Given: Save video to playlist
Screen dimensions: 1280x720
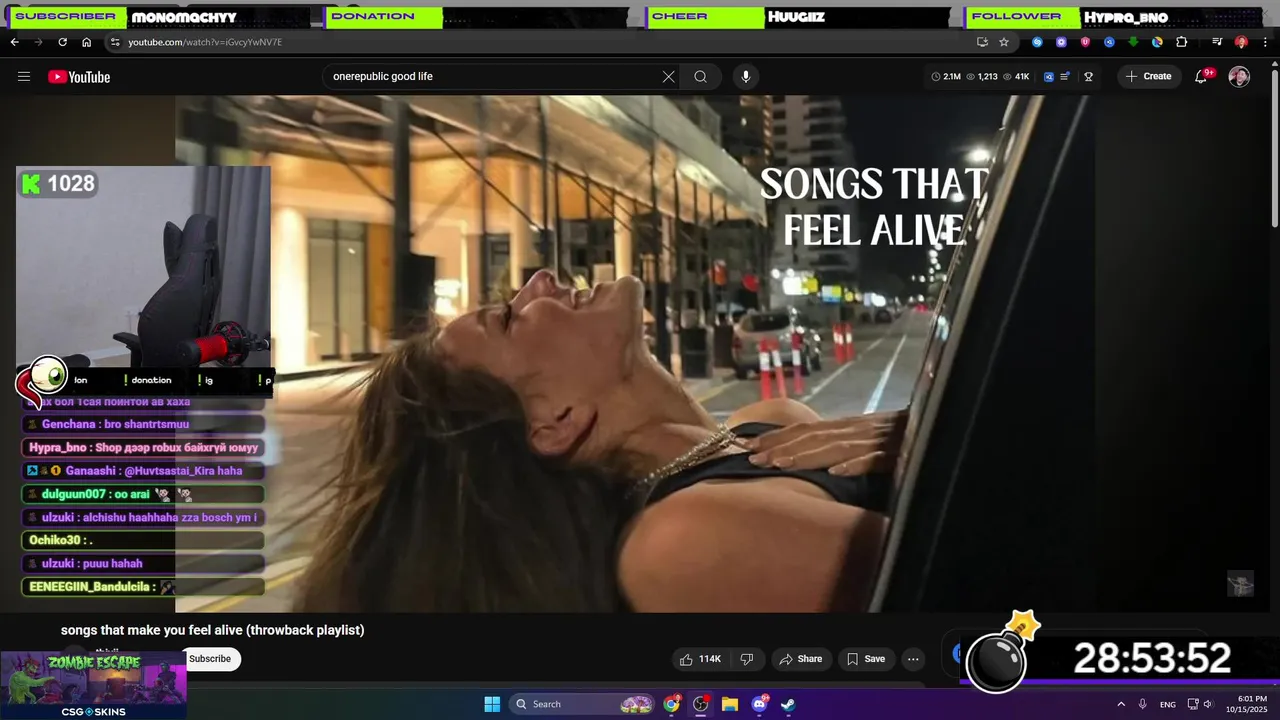Looking at the screenshot, I should pos(866,659).
